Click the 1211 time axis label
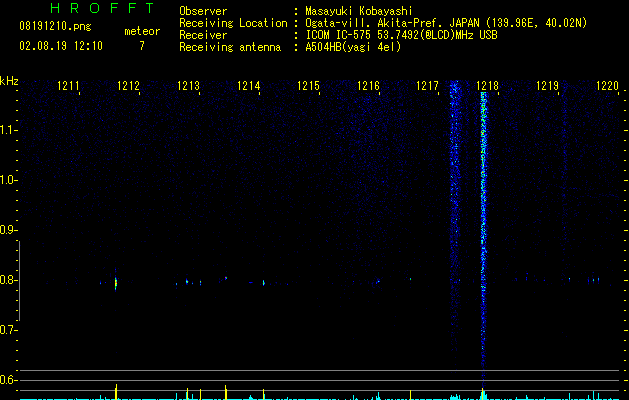Image resolution: width=629 pixels, height=400 pixels. (x=68, y=85)
